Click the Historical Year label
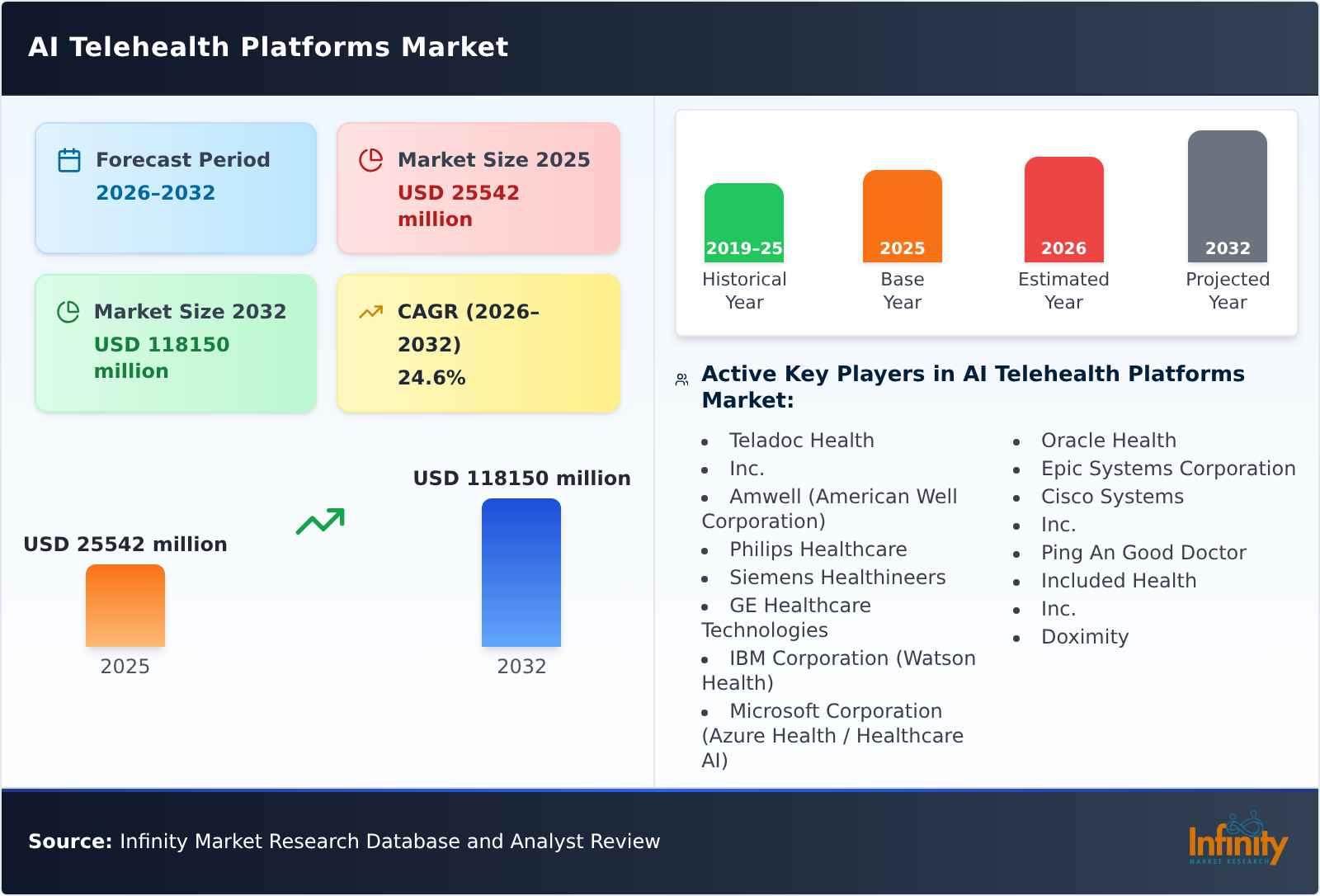Image resolution: width=1320 pixels, height=896 pixels. [744, 291]
